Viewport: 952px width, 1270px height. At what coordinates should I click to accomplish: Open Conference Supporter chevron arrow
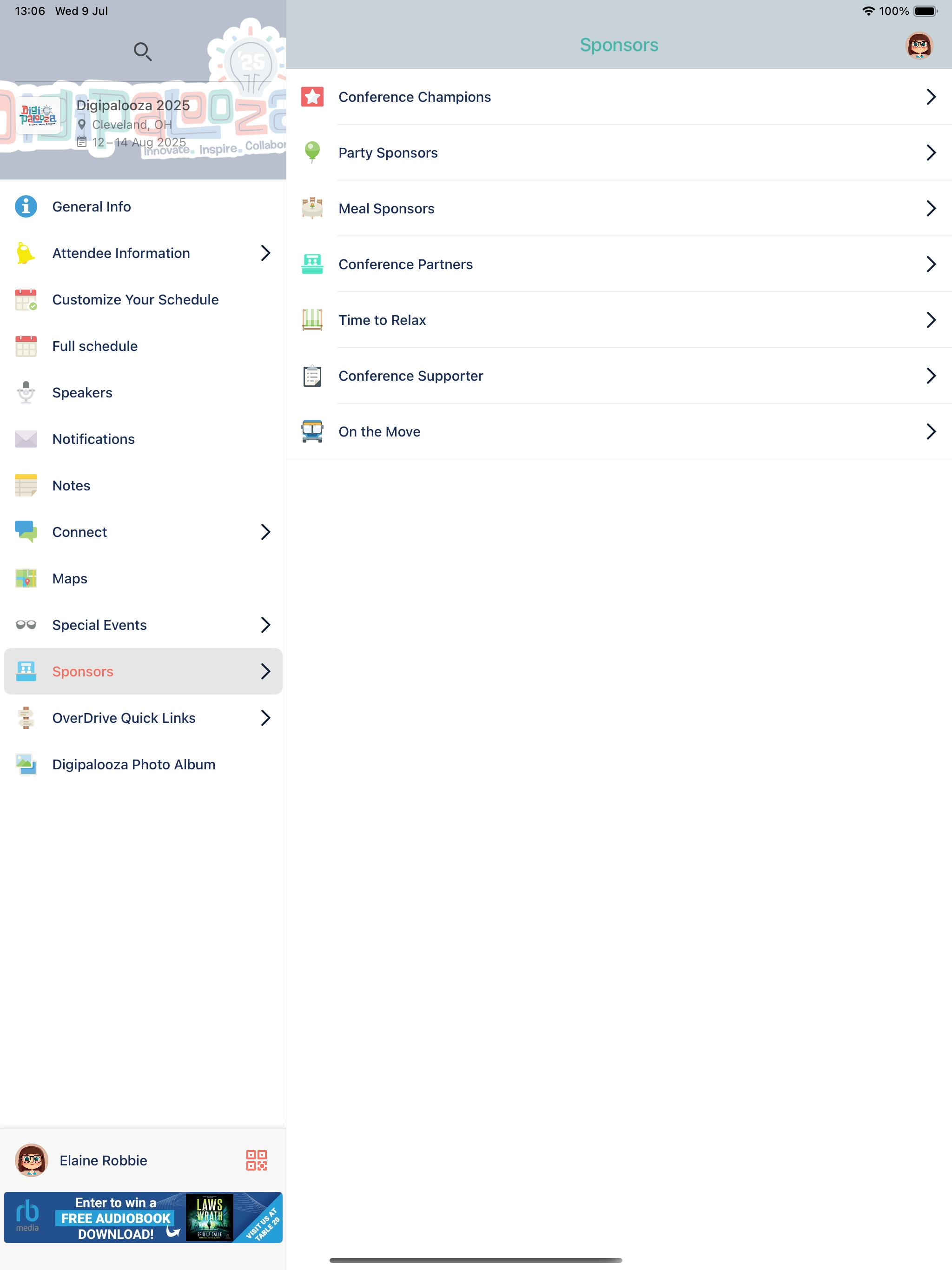[931, 376]
